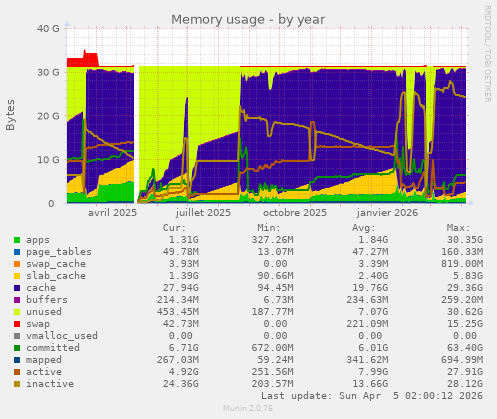Image resolution: width=497 pixels, height=419 pixels.
Task: Select the 'page_tables' legend label
Action: (59, 252)
